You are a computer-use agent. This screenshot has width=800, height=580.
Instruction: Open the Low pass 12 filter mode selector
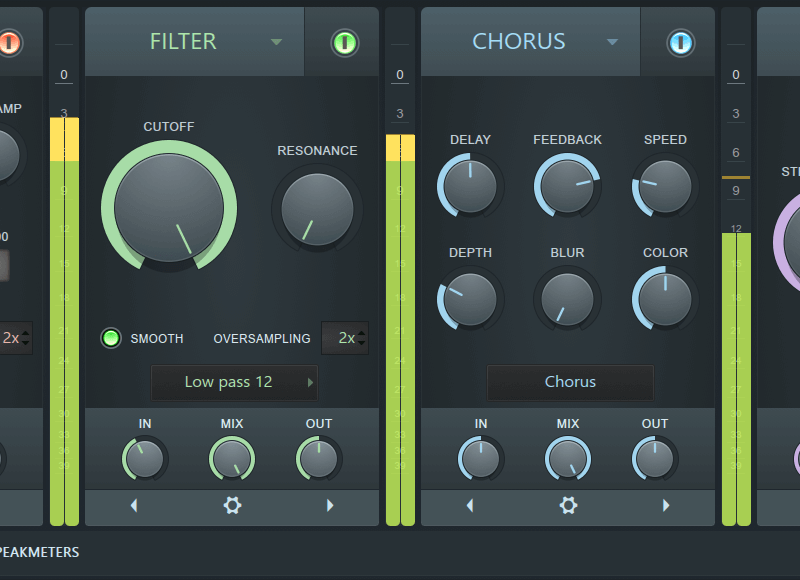[234, 382]
